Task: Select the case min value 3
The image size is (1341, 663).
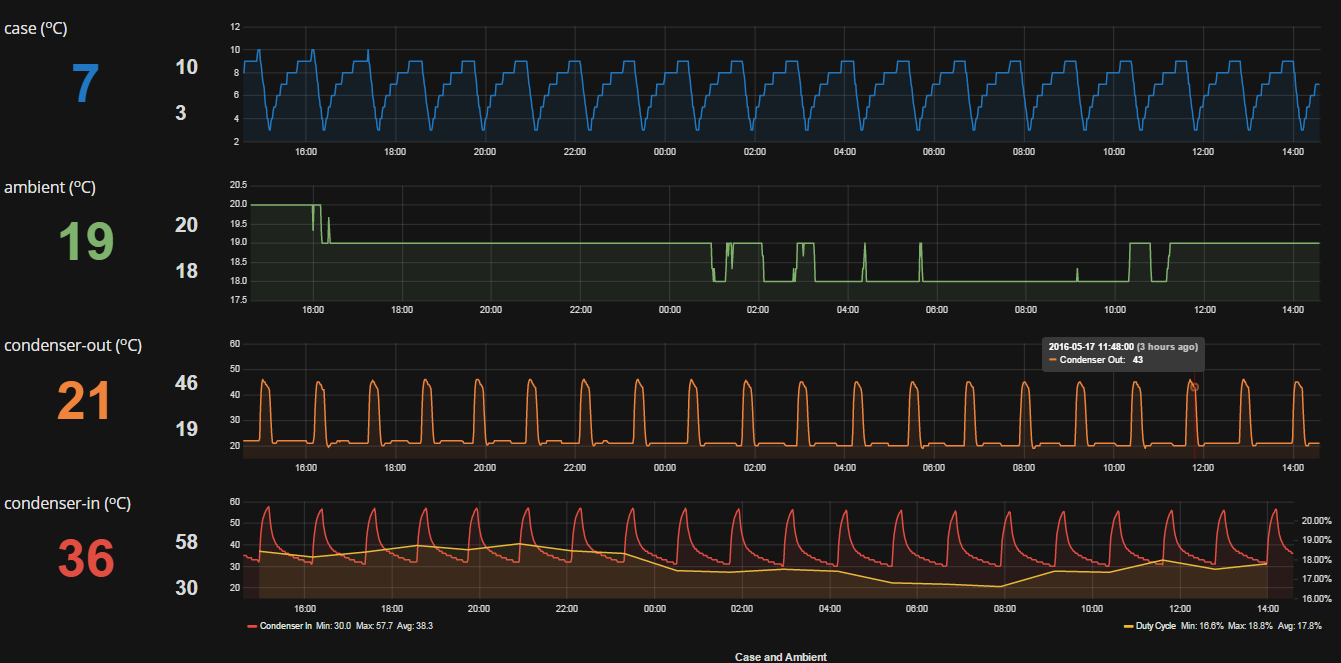Action: point(181,113)
